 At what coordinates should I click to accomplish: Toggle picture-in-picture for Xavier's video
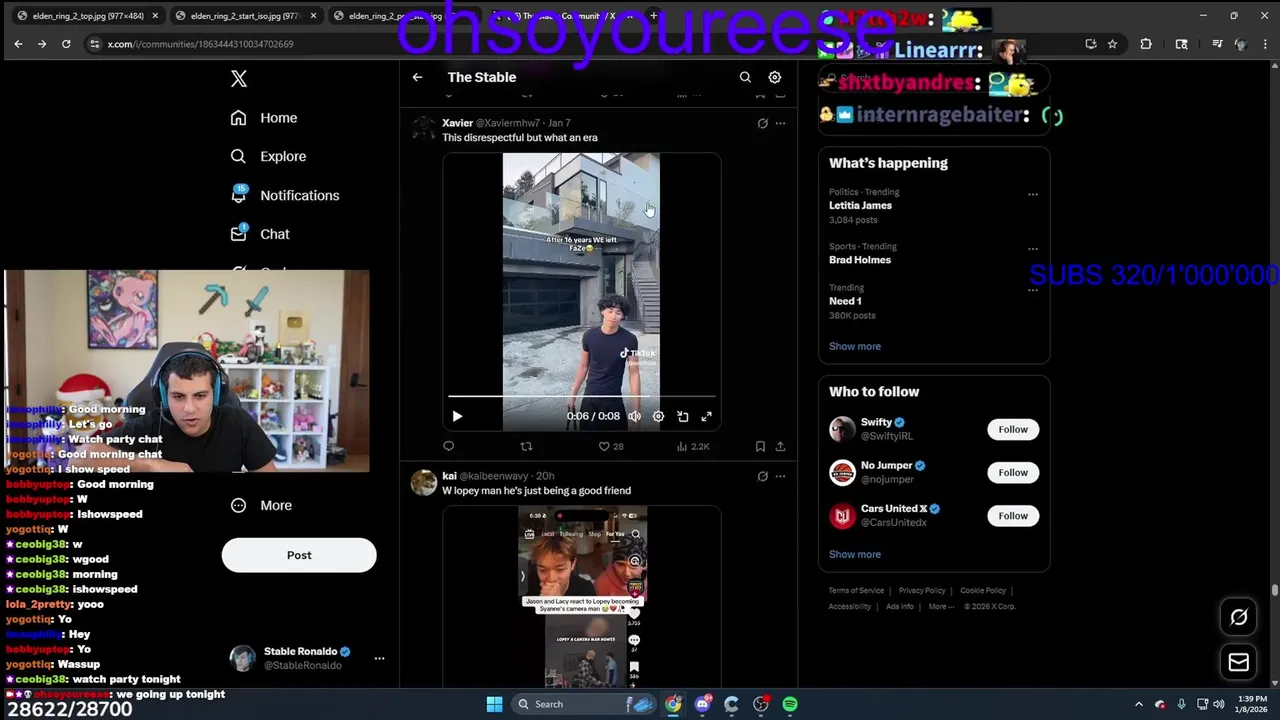[682, 416]
